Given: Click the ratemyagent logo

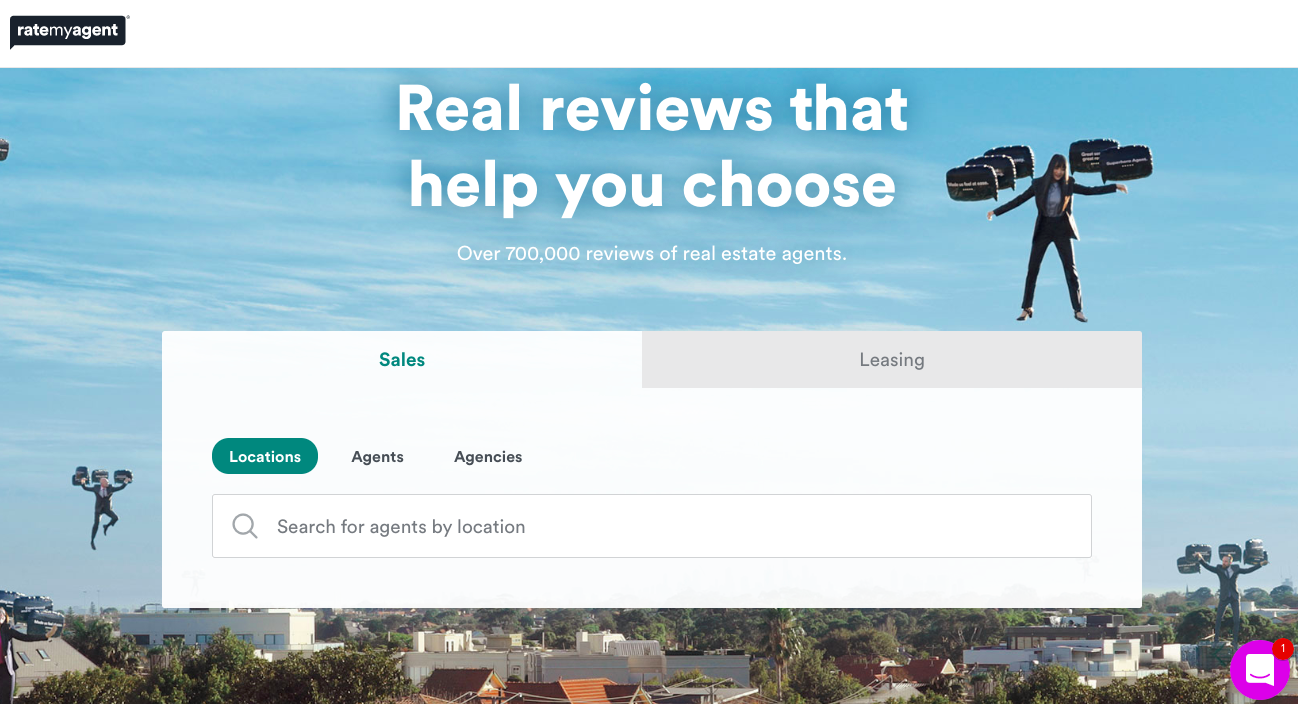Looking at the screenshot, I should click(69, 32).
